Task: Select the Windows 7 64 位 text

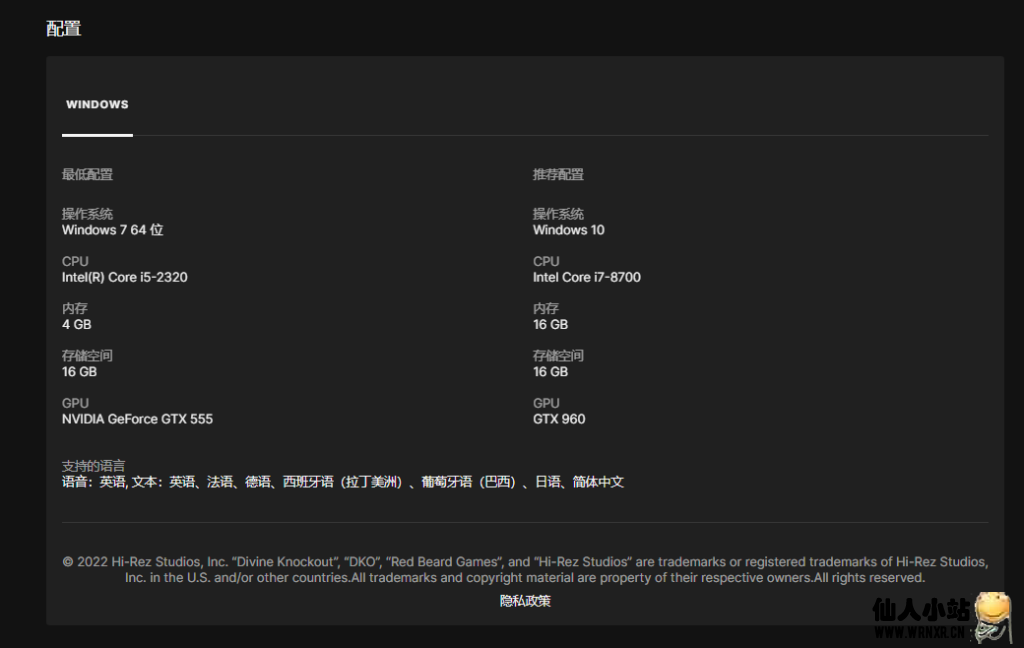Action: coord(112,230)
